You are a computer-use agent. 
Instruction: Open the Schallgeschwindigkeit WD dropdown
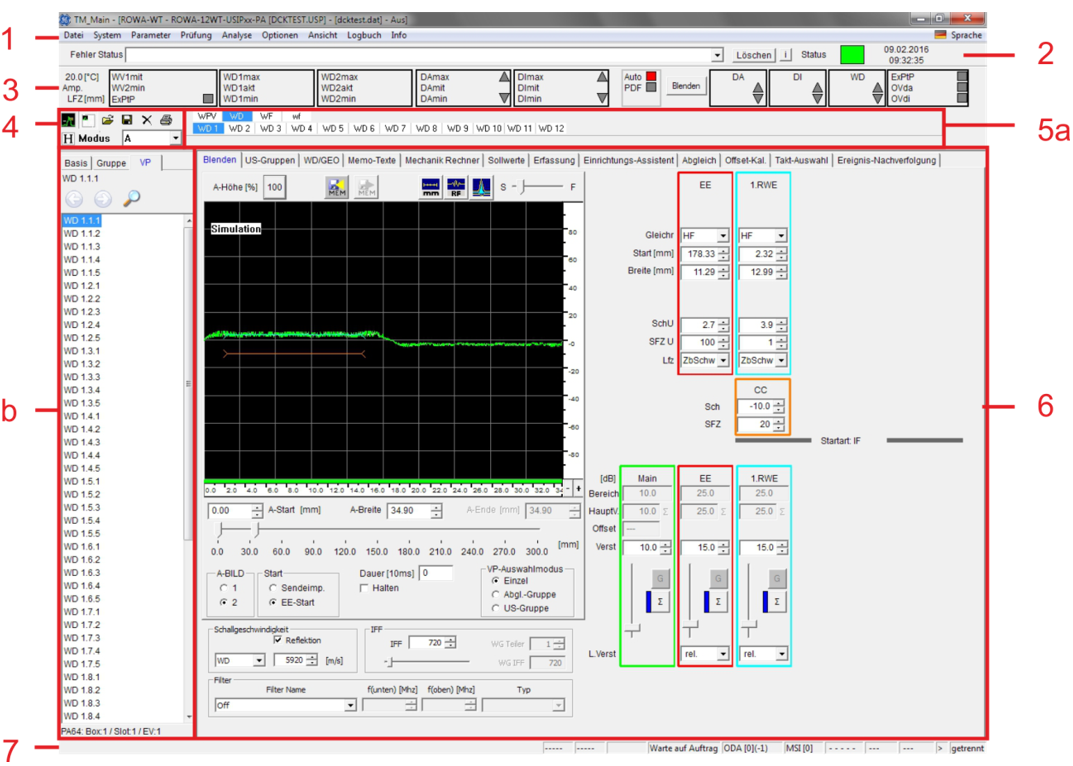[x=259, y=661]
